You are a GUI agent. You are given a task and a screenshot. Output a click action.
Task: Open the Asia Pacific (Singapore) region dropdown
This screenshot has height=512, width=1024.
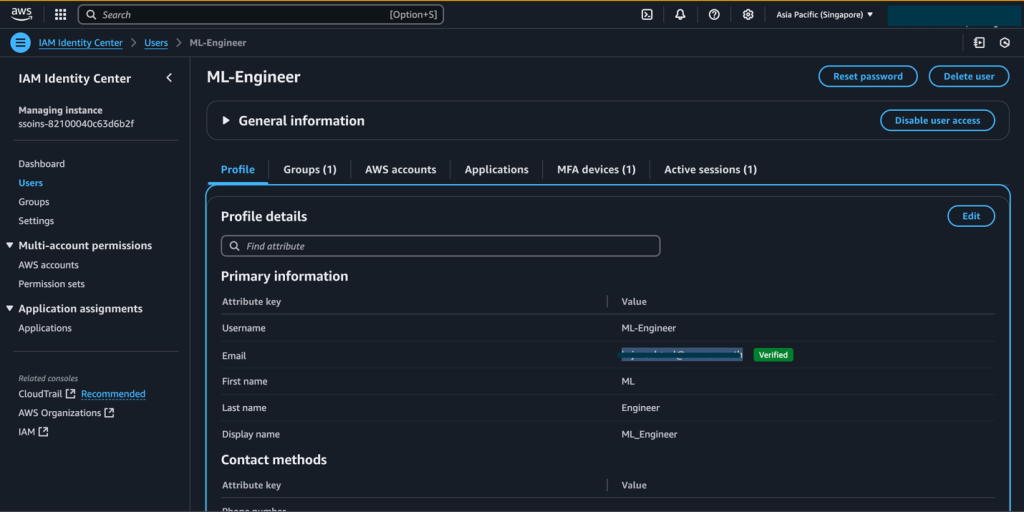pos(824,15)
